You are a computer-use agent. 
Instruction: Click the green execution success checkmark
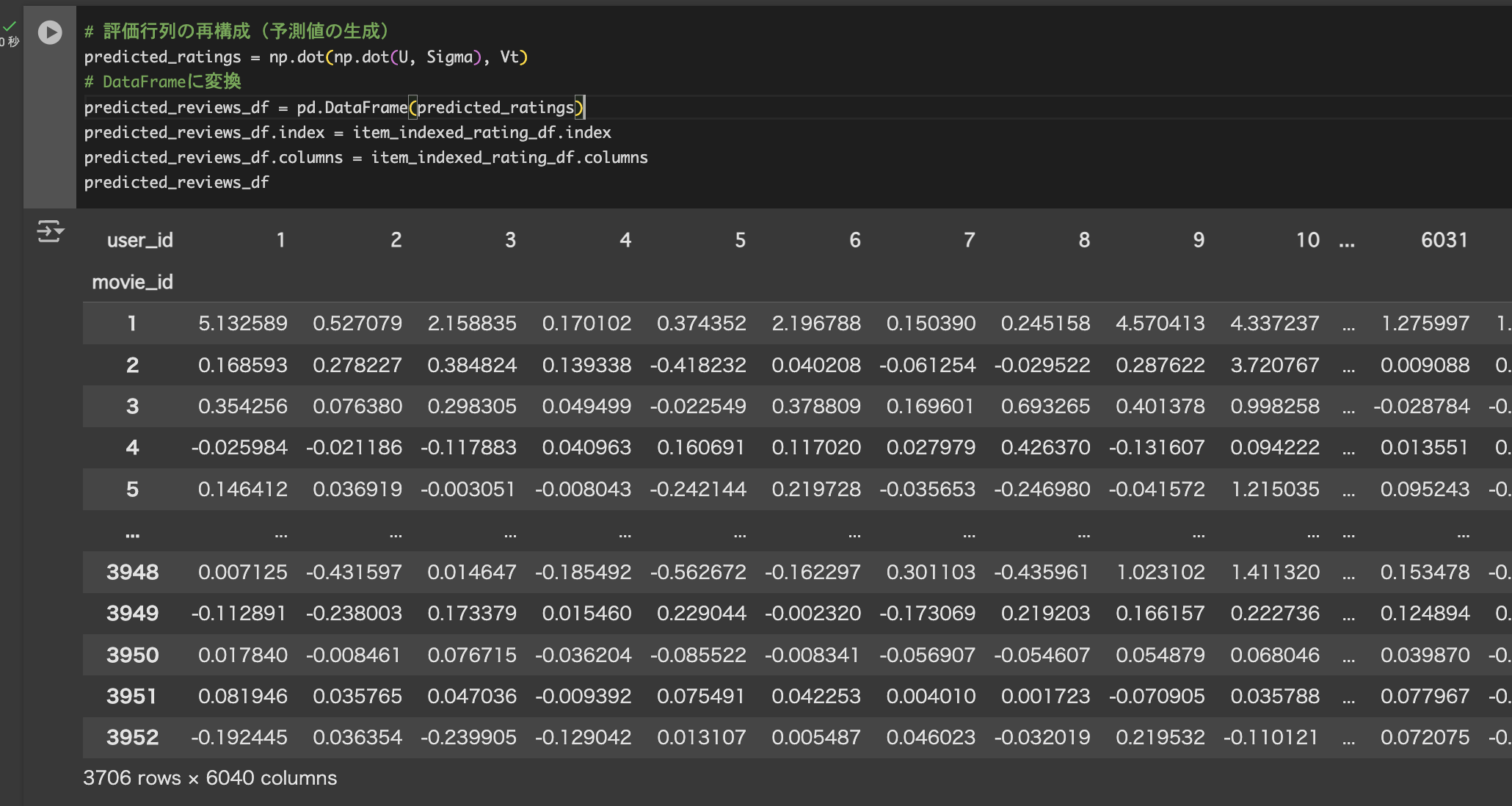click(10, 26)
